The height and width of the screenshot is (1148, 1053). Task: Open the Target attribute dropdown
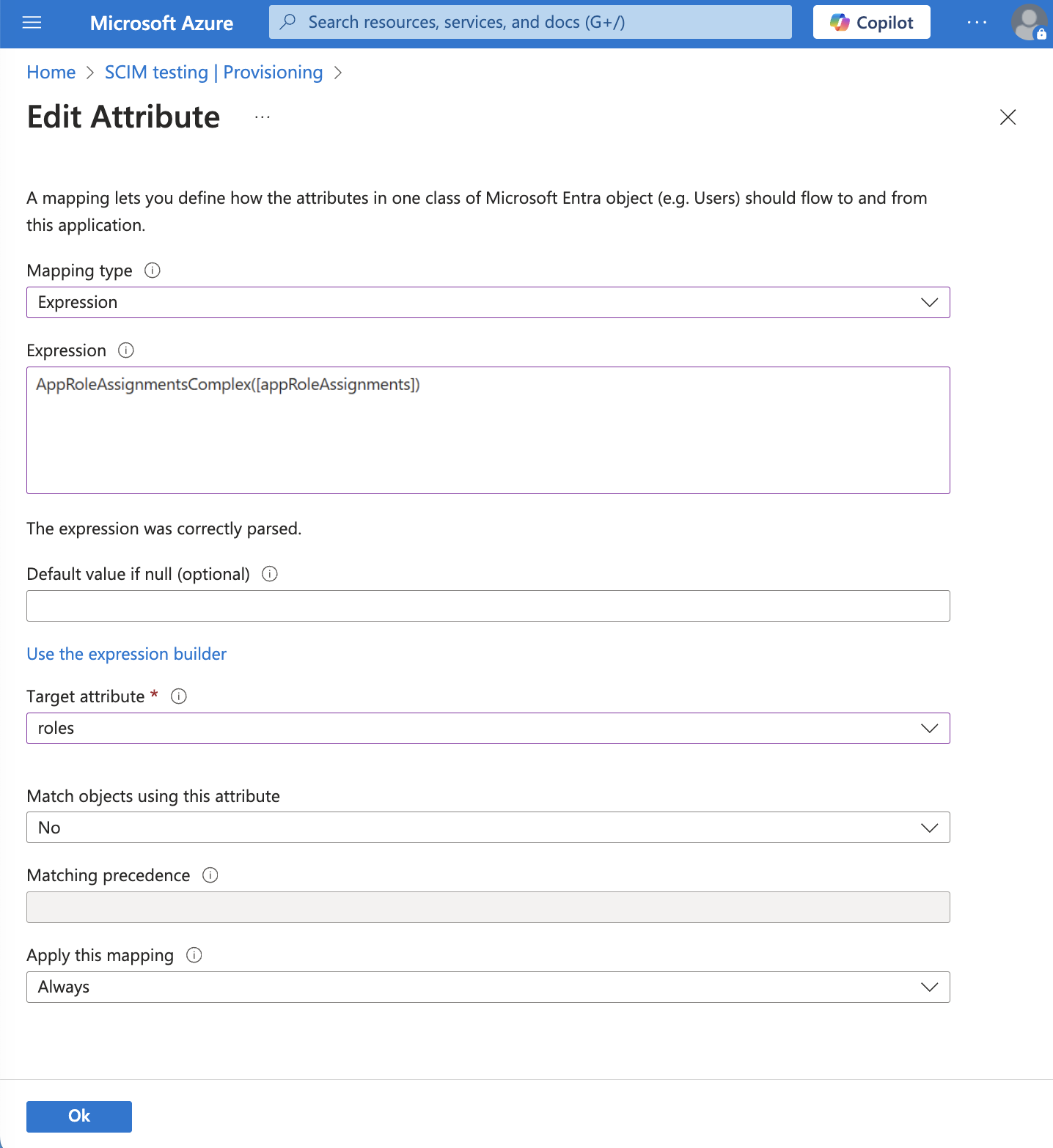tap(928, 728)
